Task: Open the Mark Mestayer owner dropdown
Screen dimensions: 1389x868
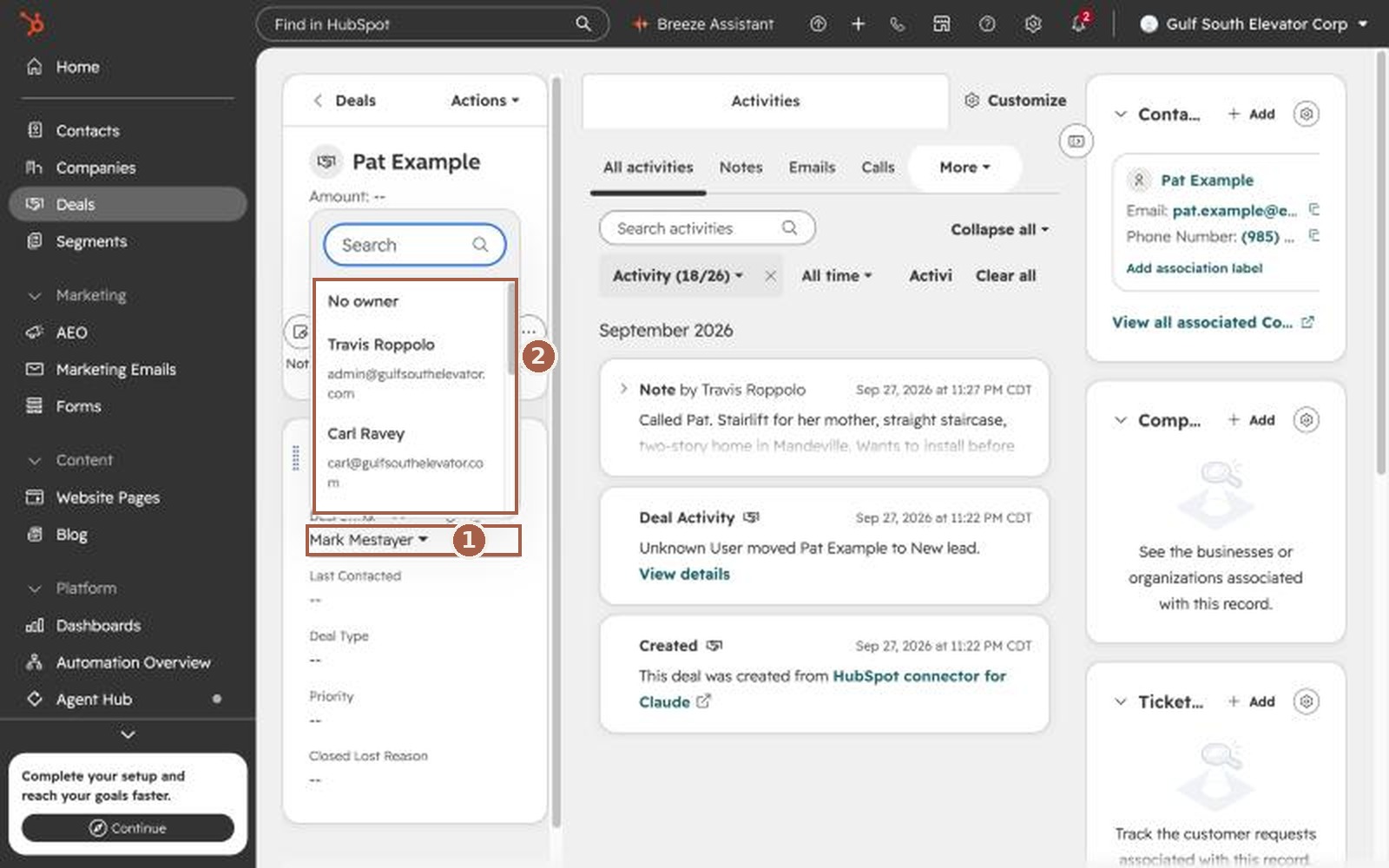Action: [x=369, y=540]
